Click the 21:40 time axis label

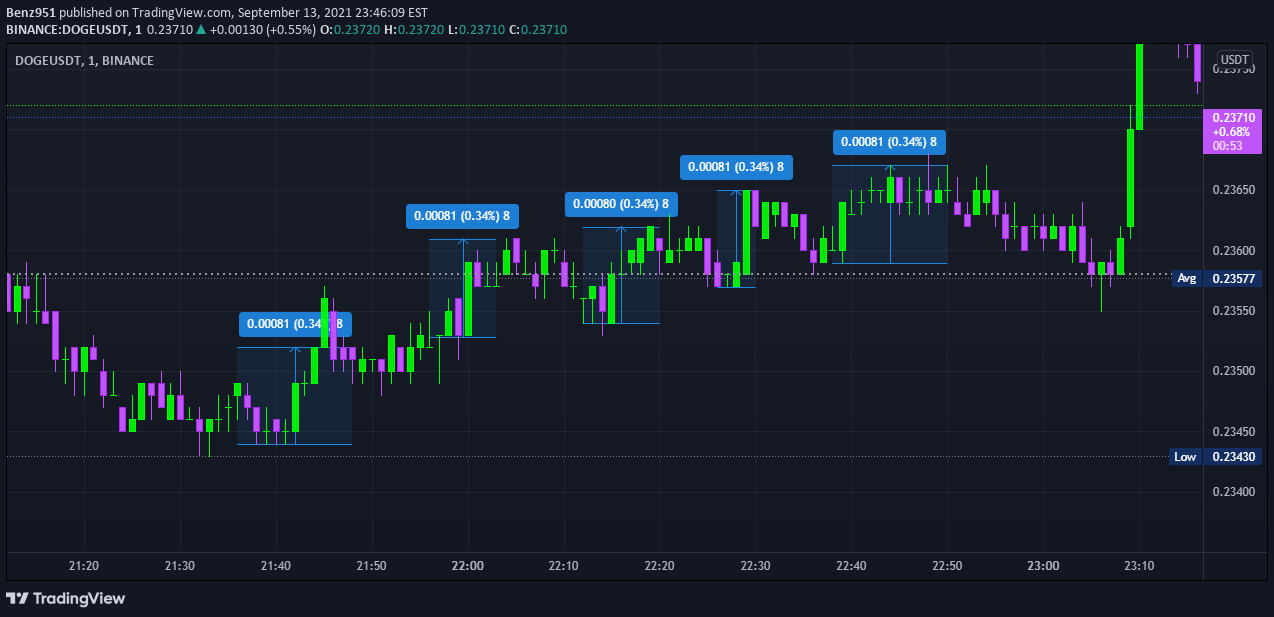[x=276, y=566]
